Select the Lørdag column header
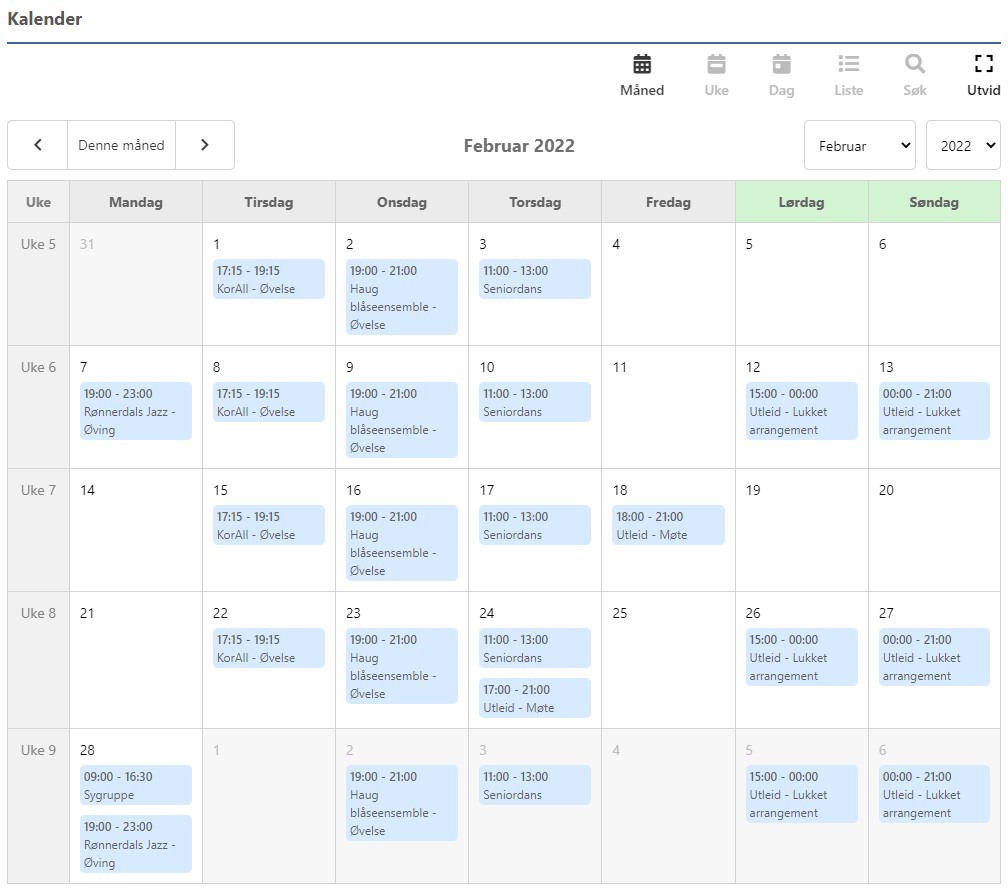Screen dimensions: 1008x896 pyautogui.click(x=801, y=202)
